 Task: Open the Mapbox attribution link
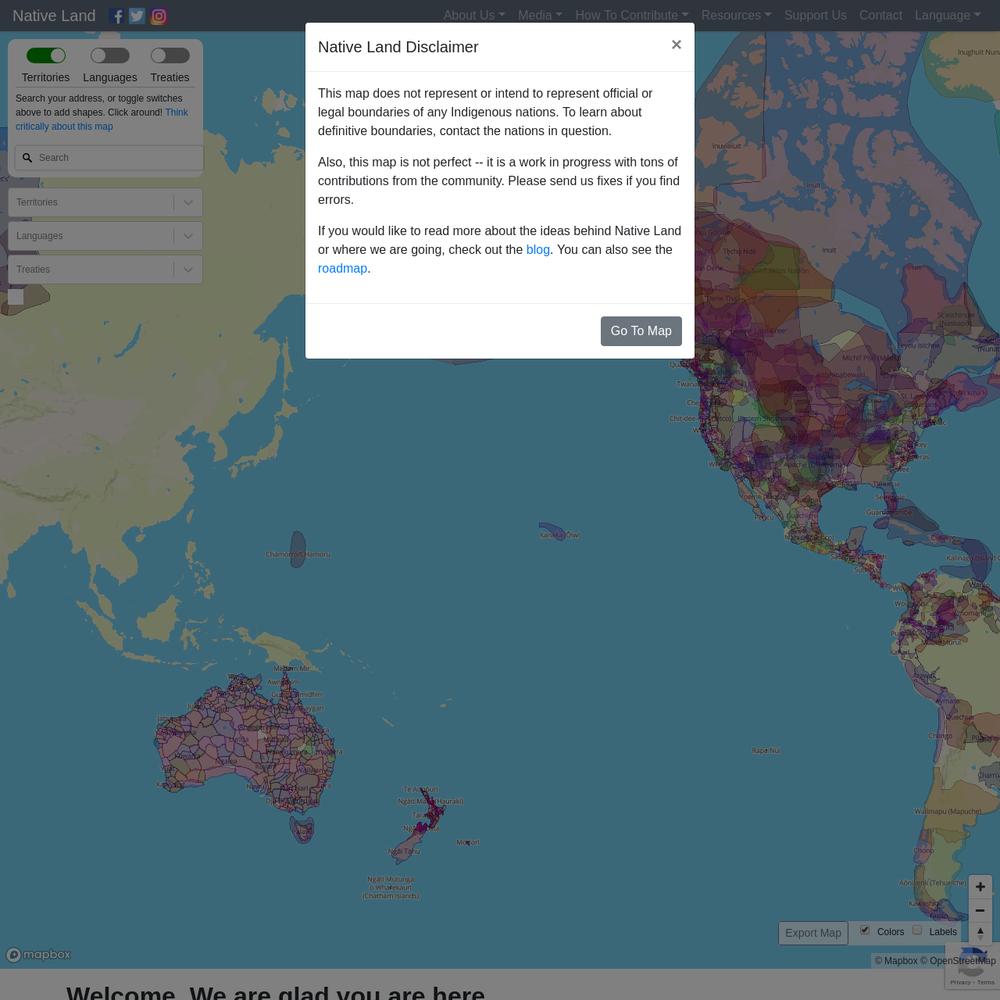(895, 960)
